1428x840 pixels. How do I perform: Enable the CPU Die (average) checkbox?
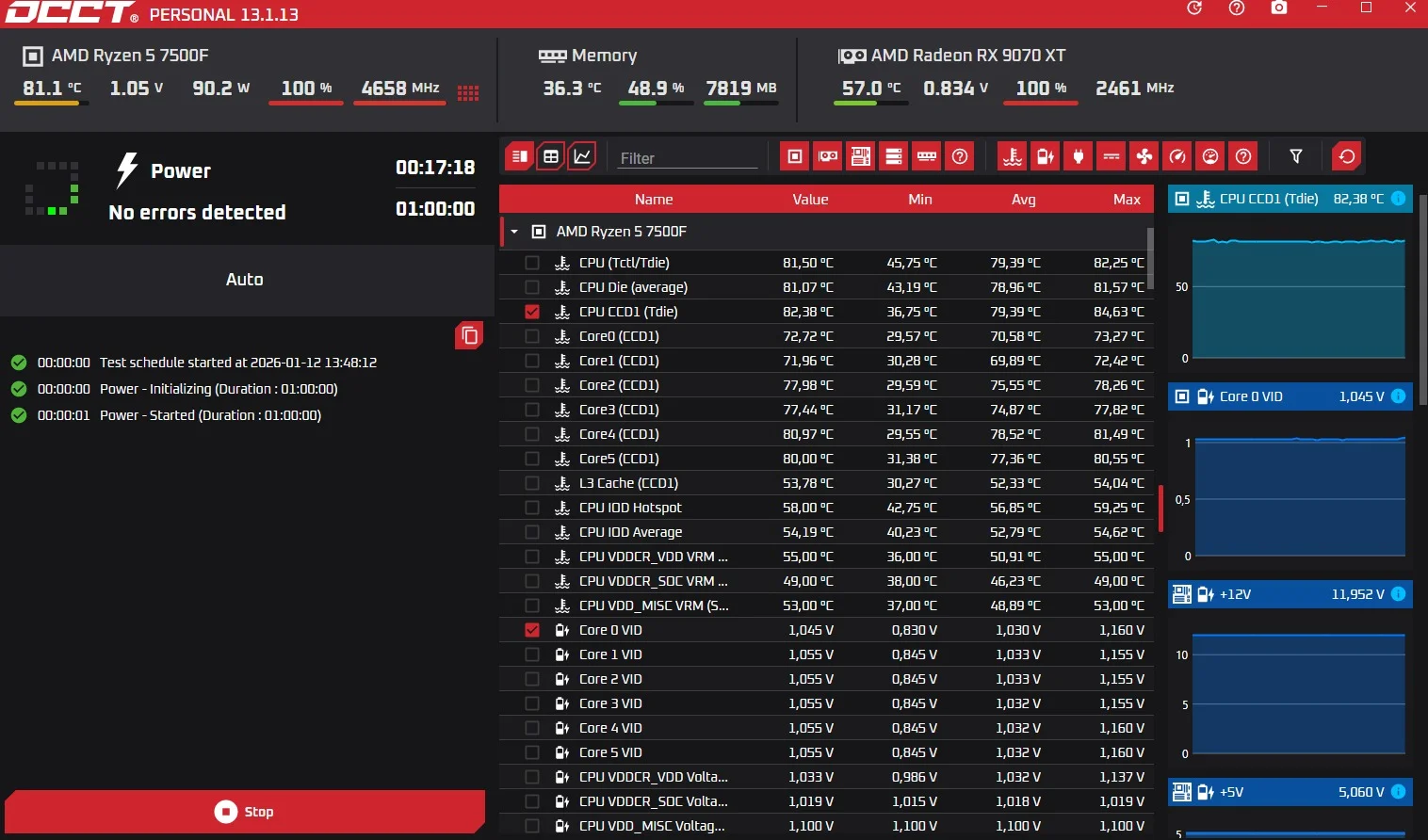click(x=532, y=287)
